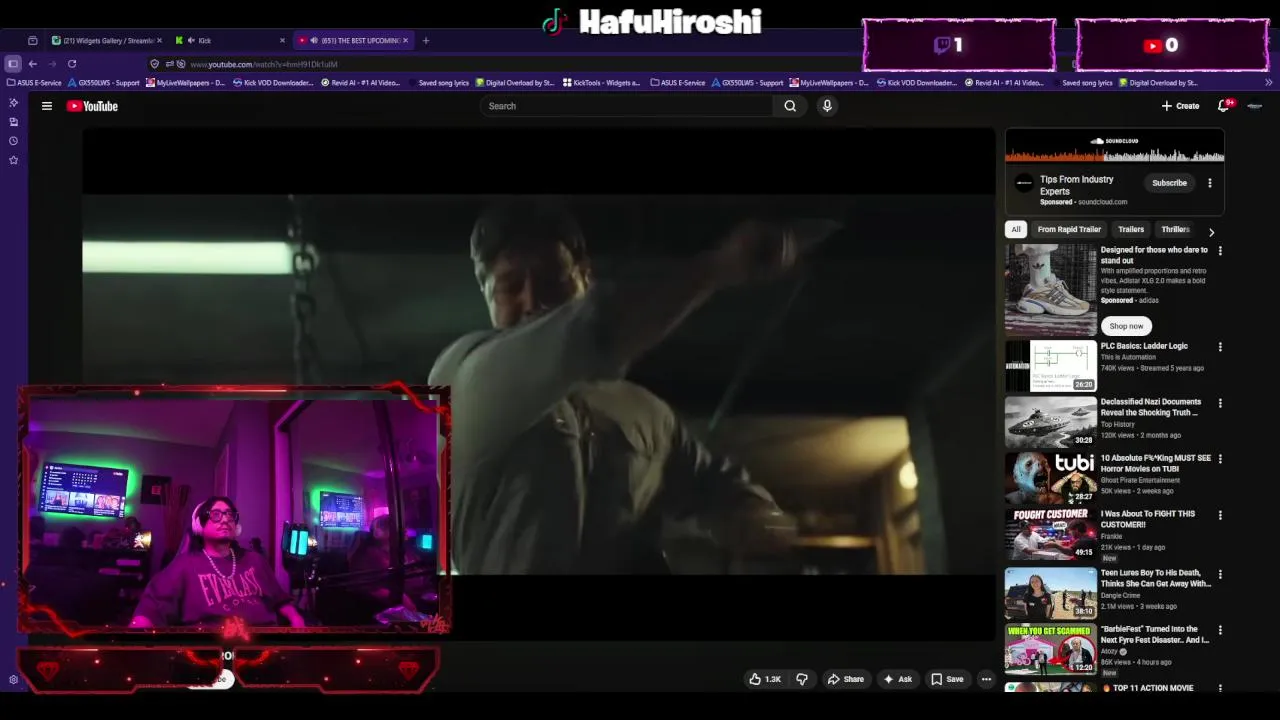1280x720 pixels.
Task: Open PLC Basics Ladder Logic thumbnail
Action: point(1051,366)
